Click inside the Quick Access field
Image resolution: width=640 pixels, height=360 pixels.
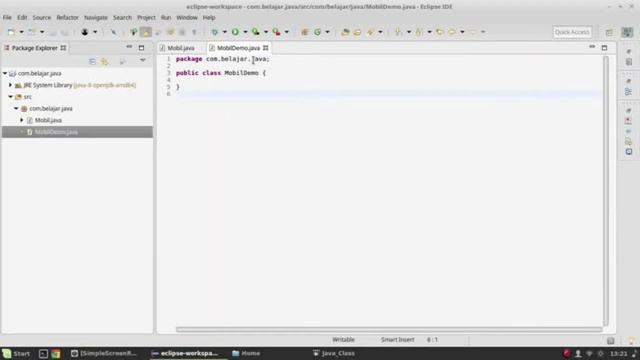pos(572,32)
